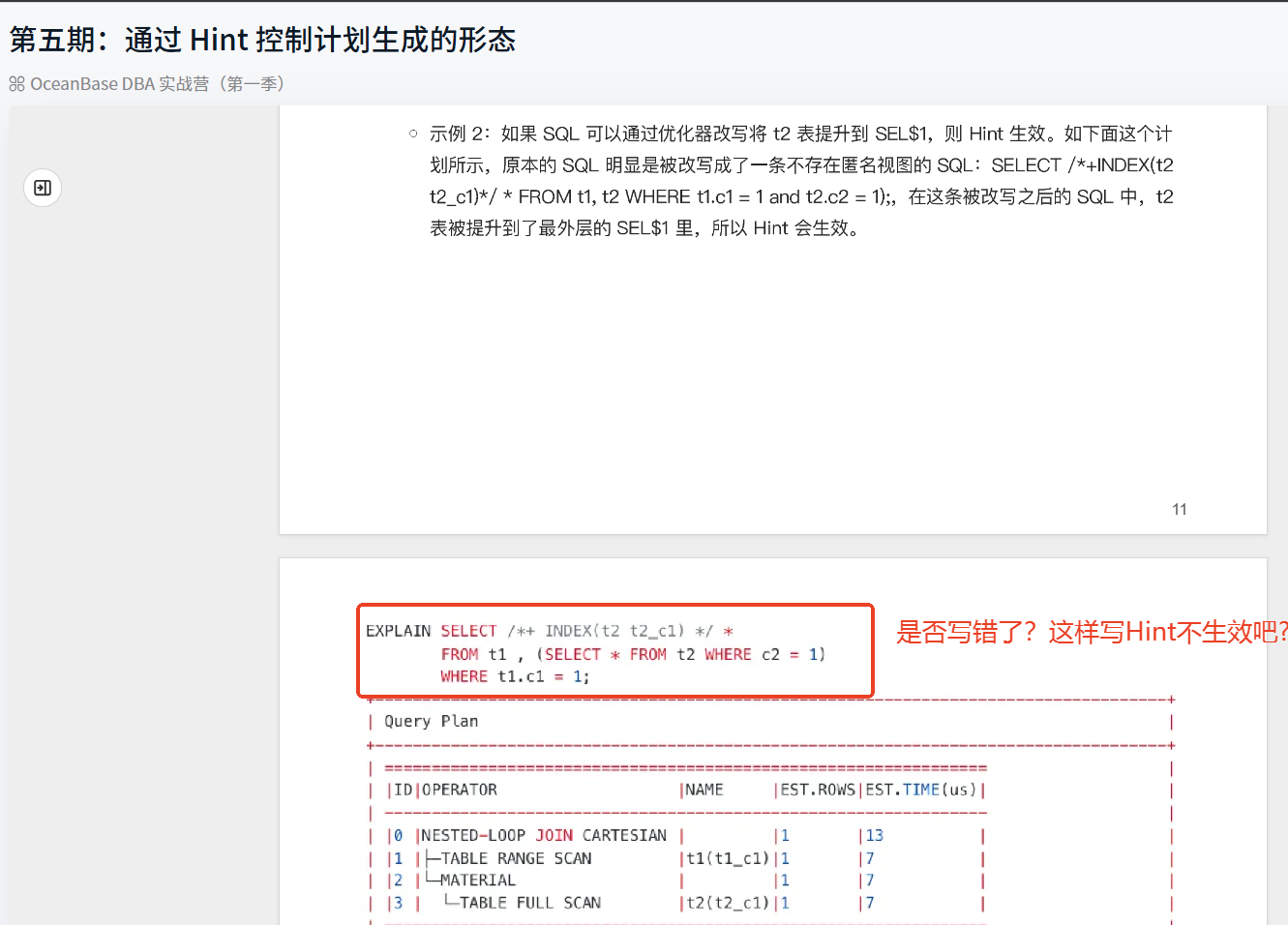The height and width of the screenshot is (925, 1288).
Task: Expand the collapsed sidebar panel button
Action: pyautogui.click(x=43, y=188)
